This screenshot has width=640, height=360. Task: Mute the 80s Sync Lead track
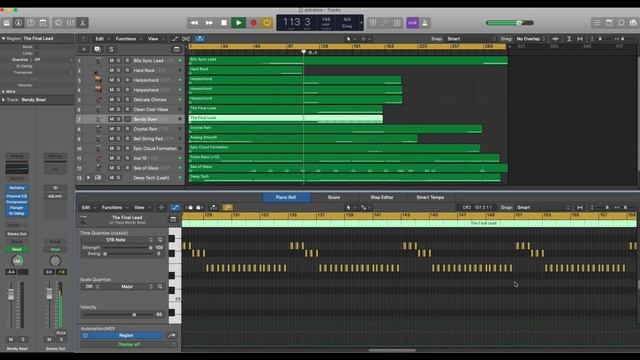pyautogui.click(x=111, y=60)
